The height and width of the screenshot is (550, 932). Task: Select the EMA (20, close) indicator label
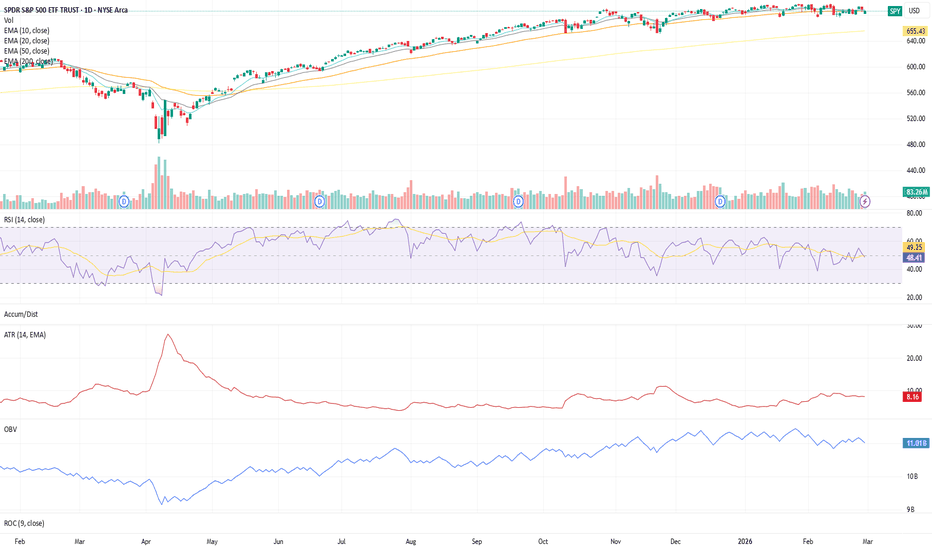click(x=27, y=40)
